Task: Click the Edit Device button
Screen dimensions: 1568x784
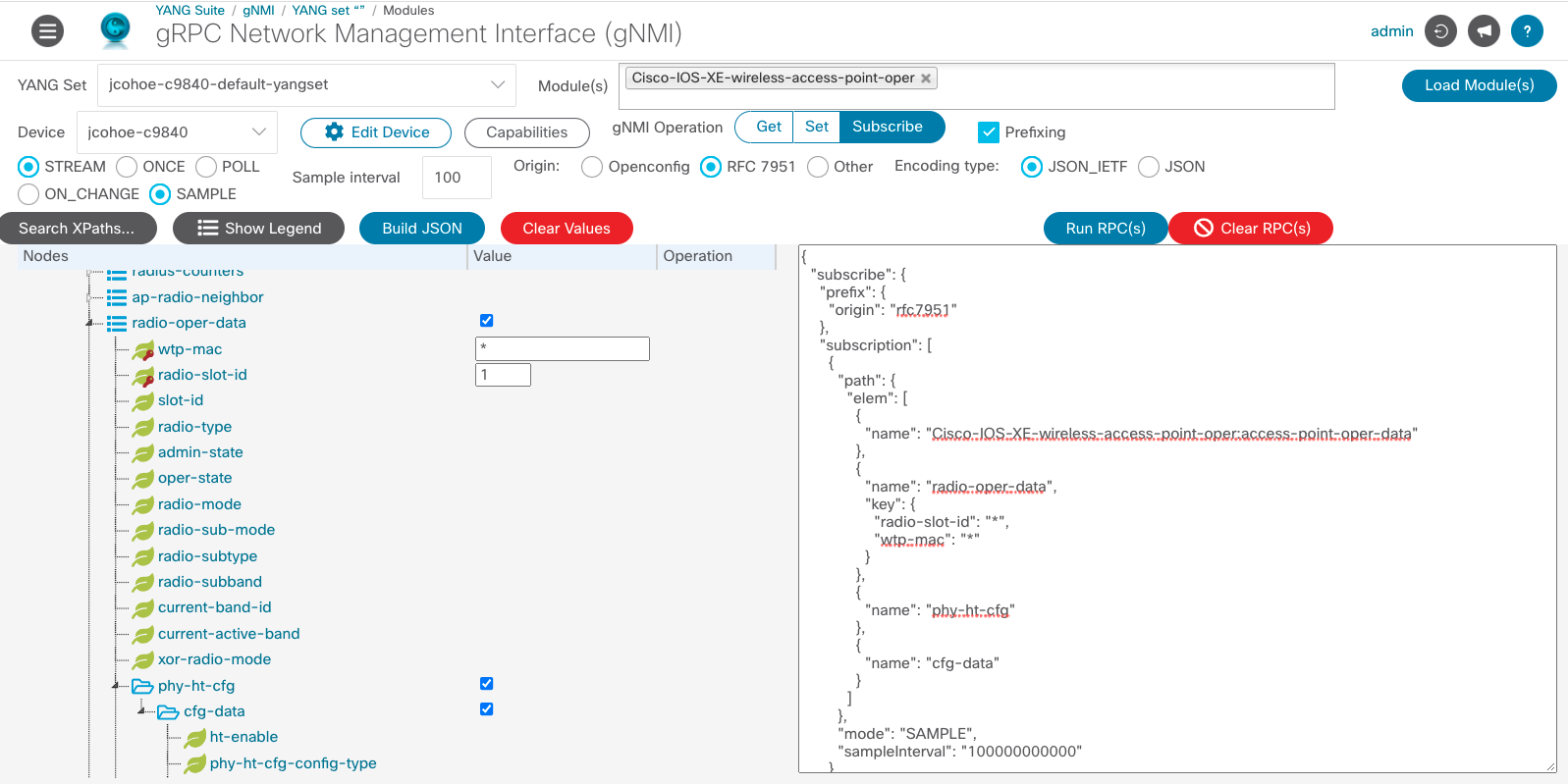Action: point(376,132)
